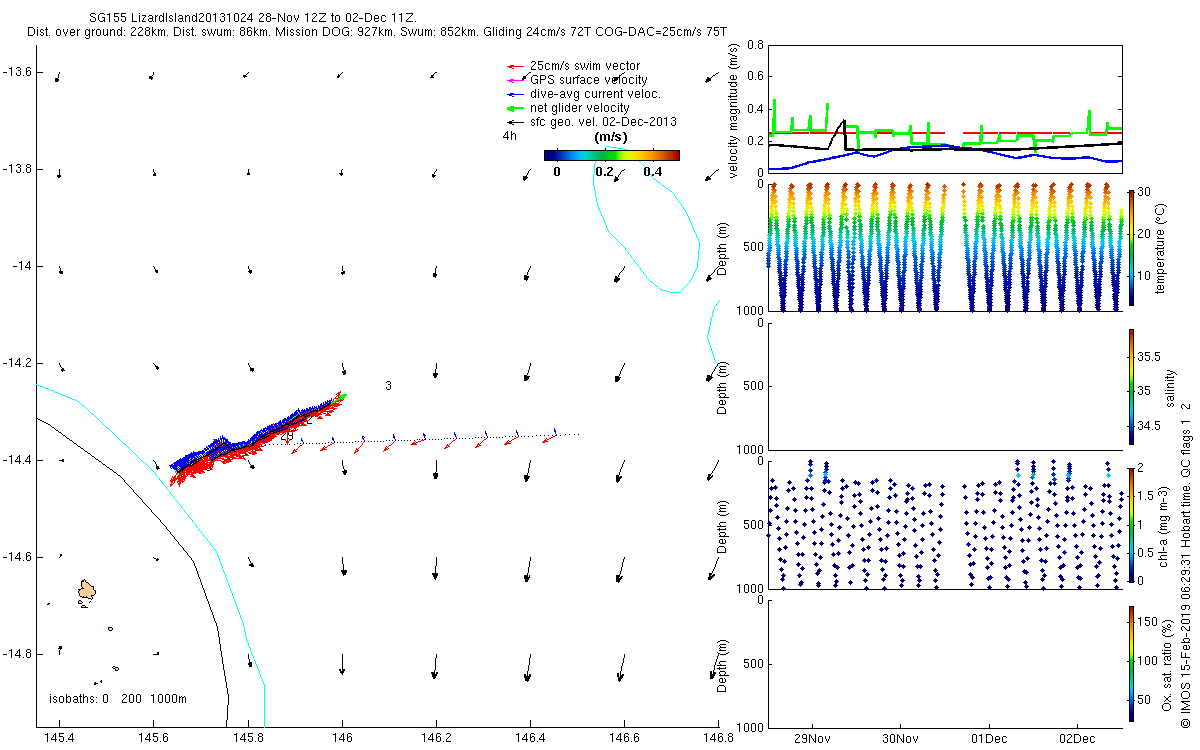This screenshot has width=1200, height=750.
Task: Click the '146.8' longitude tick label
Action: point(718,737)
